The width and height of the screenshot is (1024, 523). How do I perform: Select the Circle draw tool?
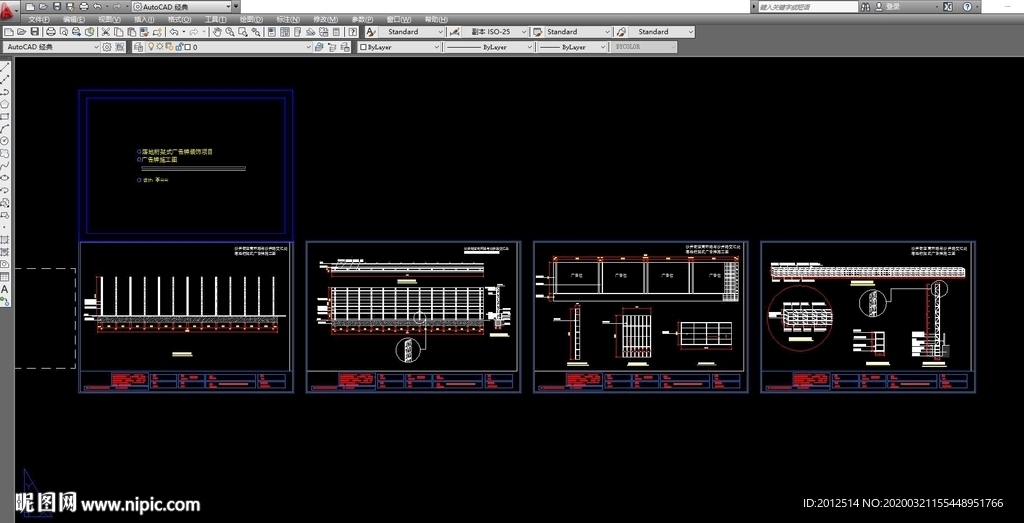point(5,141)
